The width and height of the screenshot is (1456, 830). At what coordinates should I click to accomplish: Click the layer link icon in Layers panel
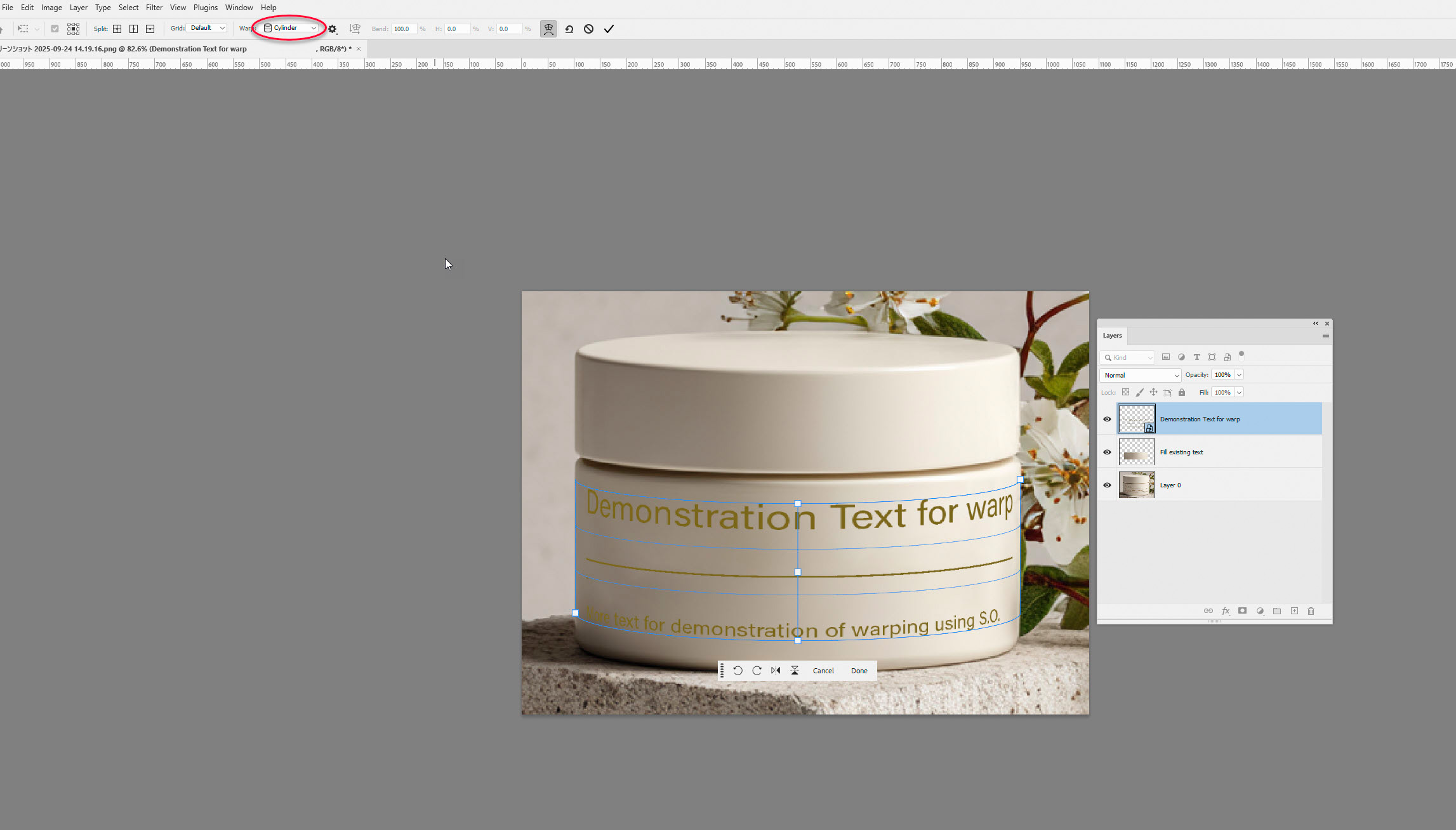1208,611
